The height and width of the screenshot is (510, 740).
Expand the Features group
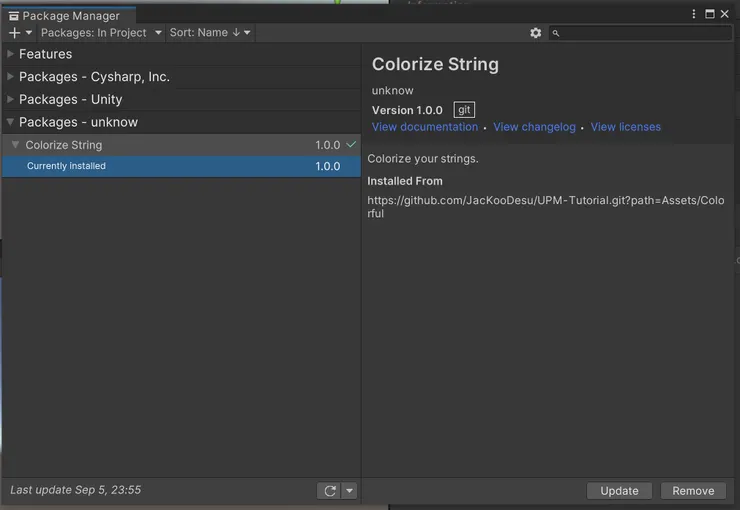[x=10, y=54]
